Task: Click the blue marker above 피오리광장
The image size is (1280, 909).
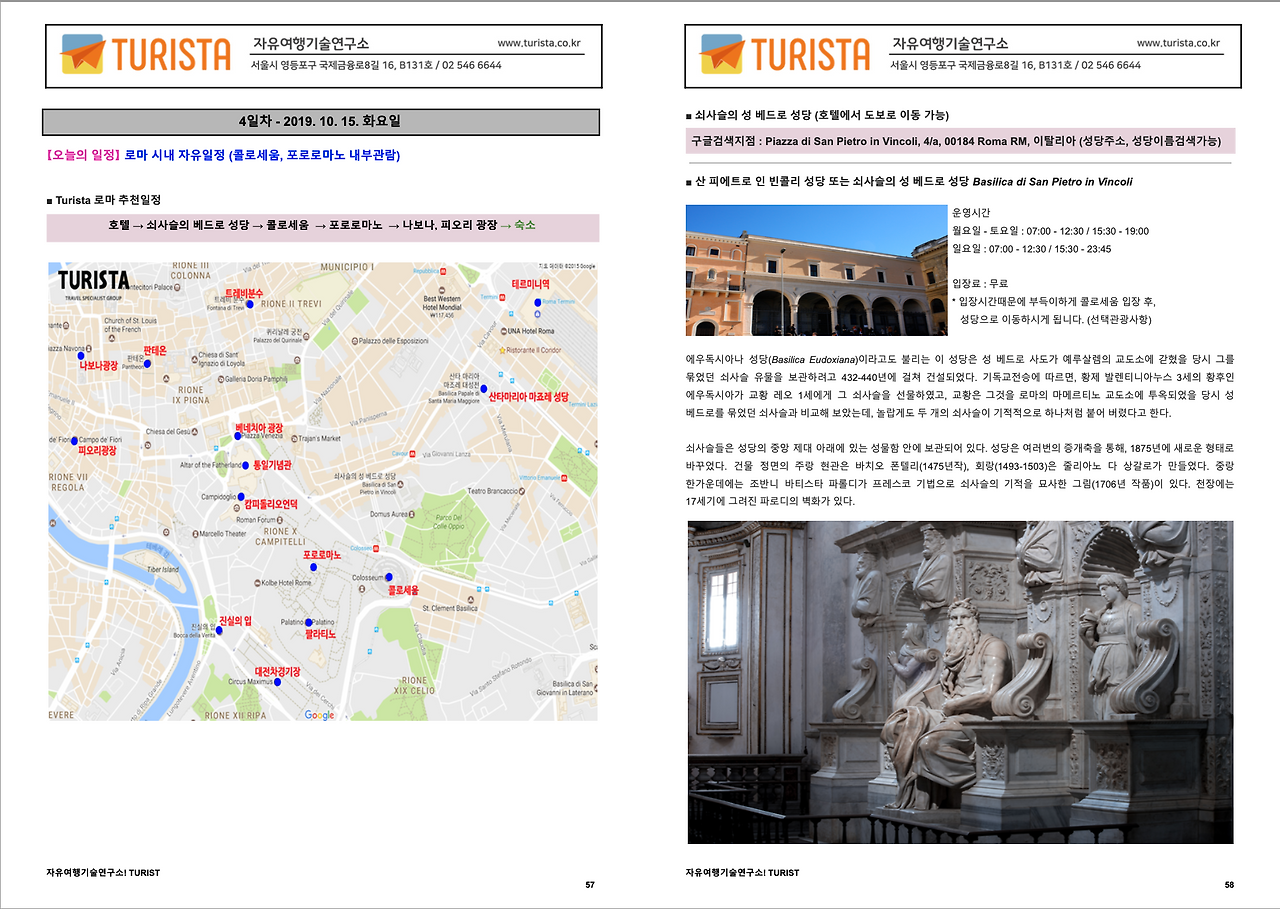Action: pyautogui.click(x=74, y=440)
